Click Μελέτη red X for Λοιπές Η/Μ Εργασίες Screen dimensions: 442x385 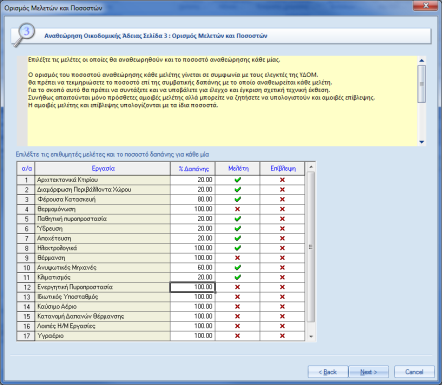[237, 326]
